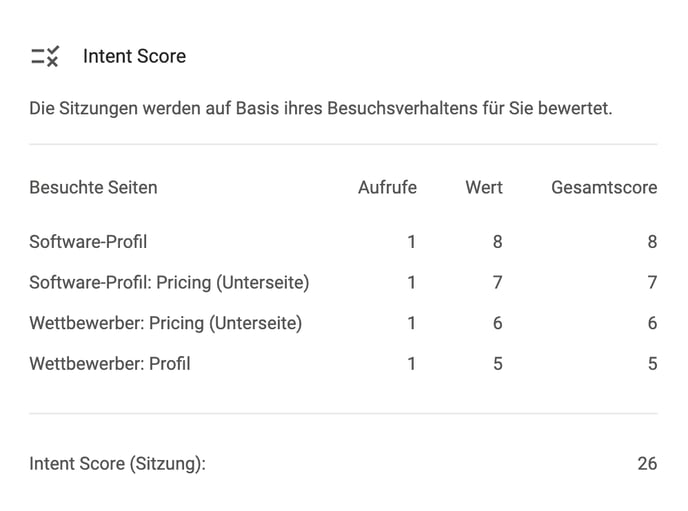Click the Wert value 8 for Software-Profil

497,242
